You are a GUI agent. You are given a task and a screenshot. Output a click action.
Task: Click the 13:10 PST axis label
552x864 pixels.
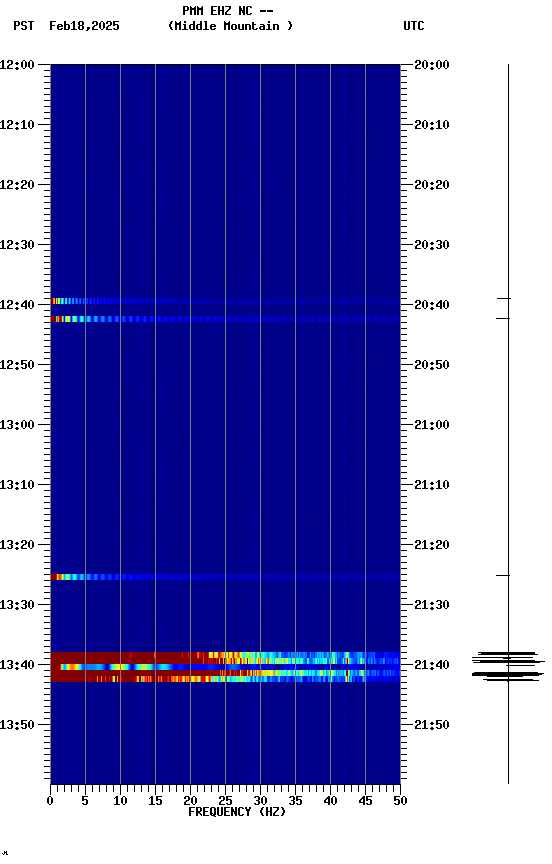(17, 485)
